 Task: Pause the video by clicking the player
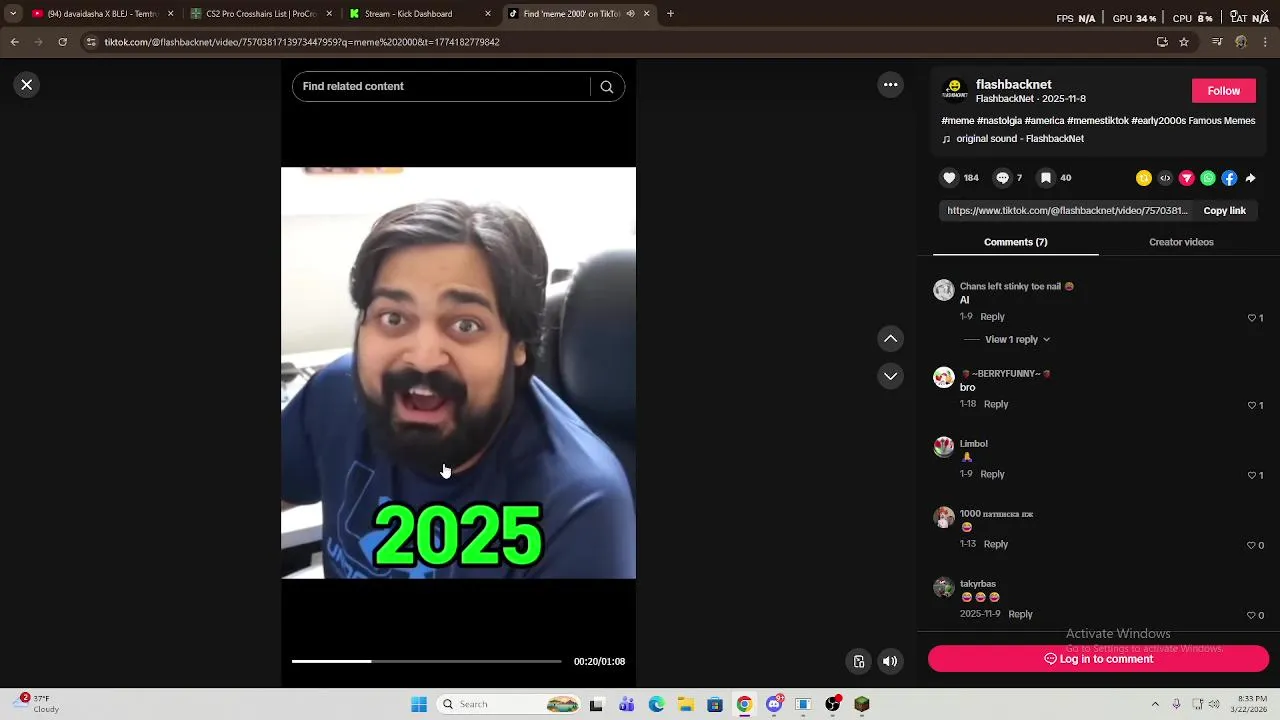(x=458, y=373)
